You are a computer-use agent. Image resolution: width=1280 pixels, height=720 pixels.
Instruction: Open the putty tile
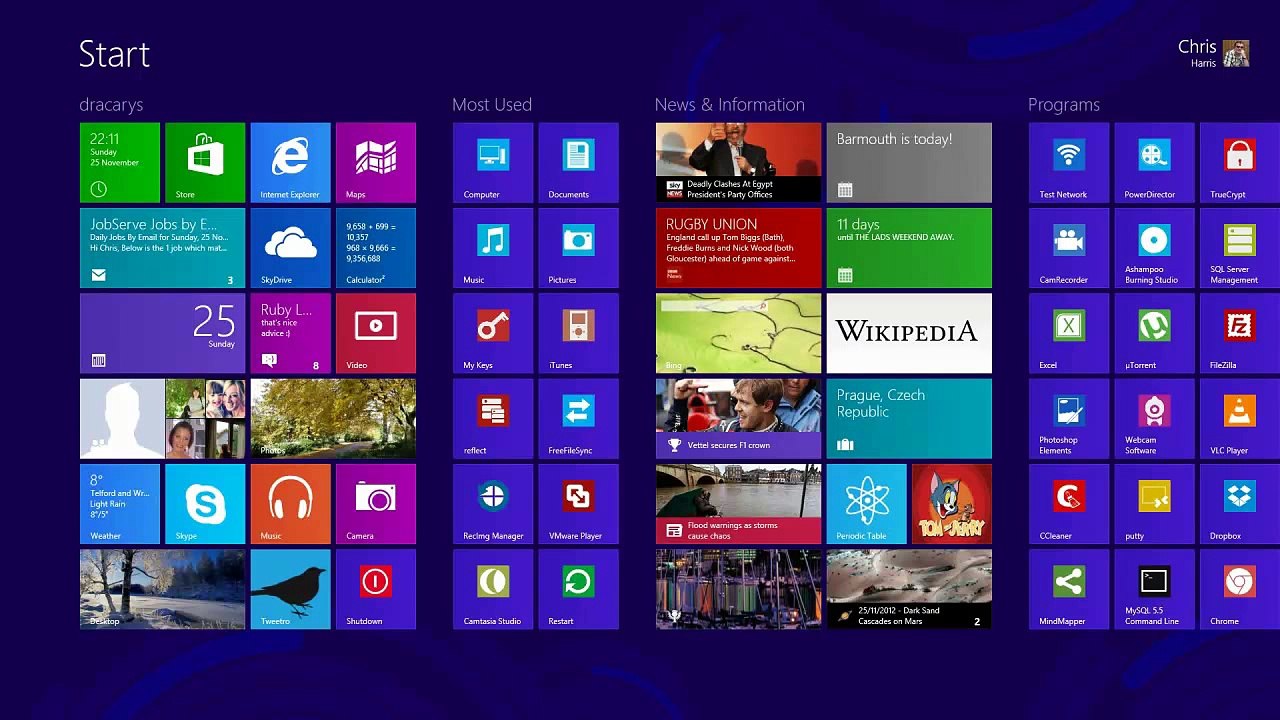[x=1154, y=504]
